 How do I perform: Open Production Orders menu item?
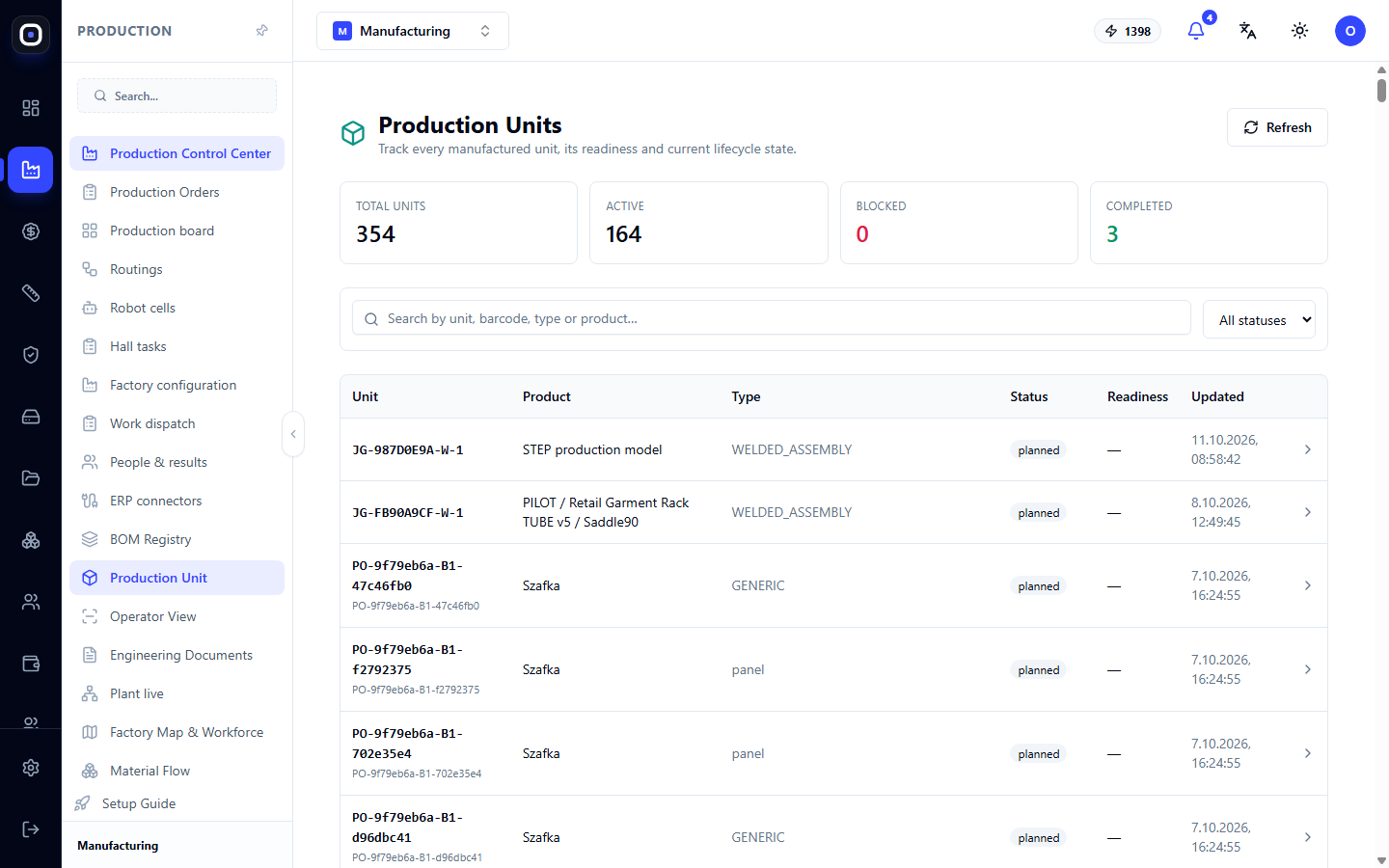coord(177,192)
